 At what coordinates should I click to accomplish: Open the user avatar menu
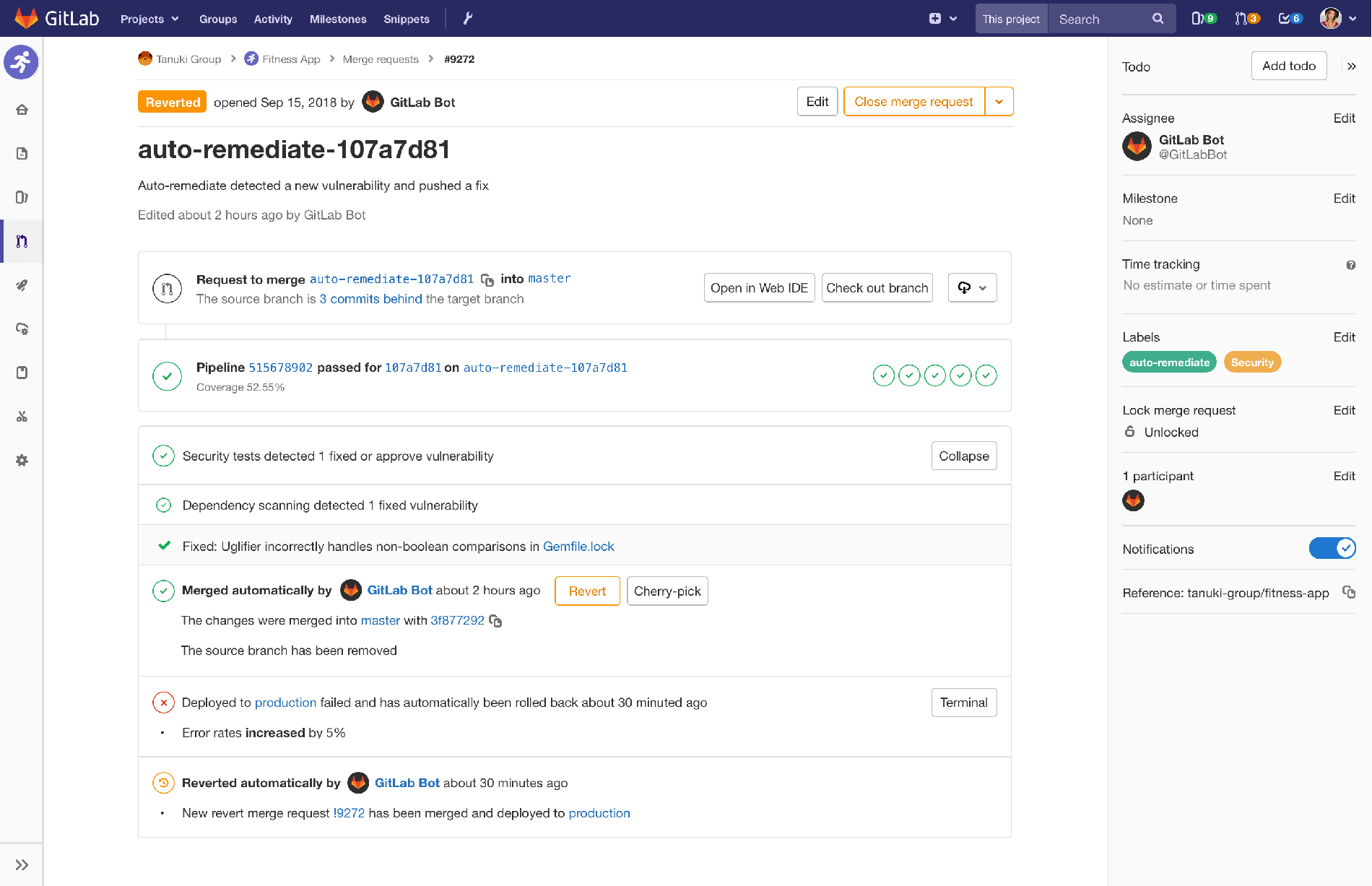[1338, 19]
